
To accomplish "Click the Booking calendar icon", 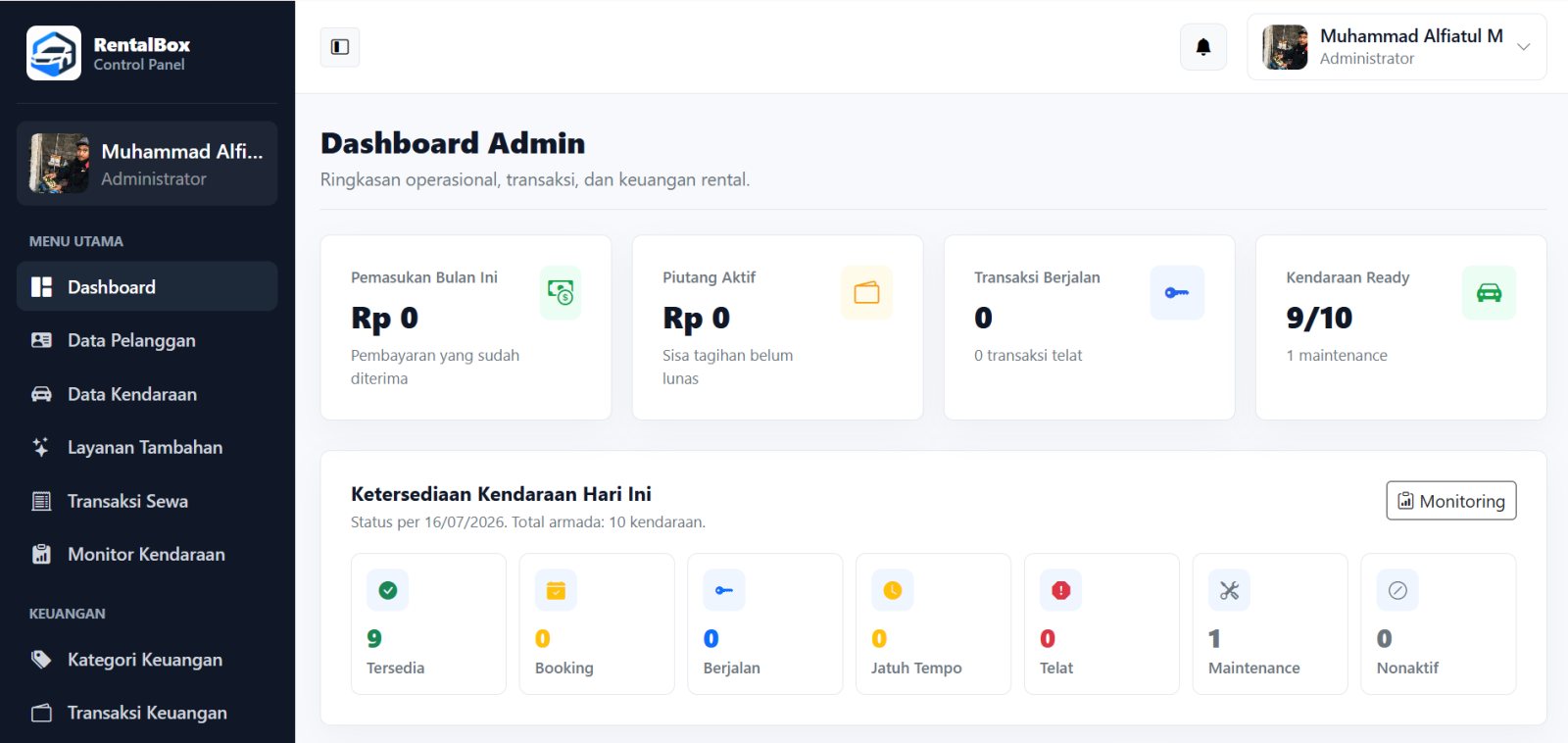I will tap(556, 590).
